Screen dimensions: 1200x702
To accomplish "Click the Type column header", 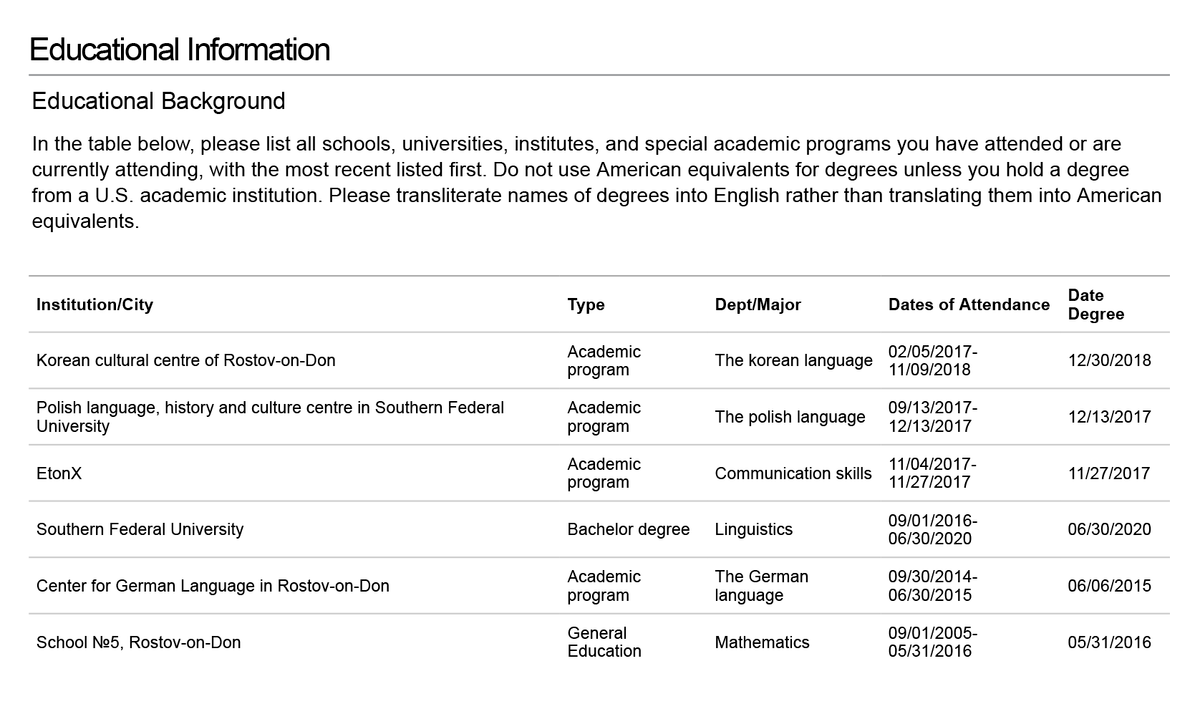I will click(586, 304).
